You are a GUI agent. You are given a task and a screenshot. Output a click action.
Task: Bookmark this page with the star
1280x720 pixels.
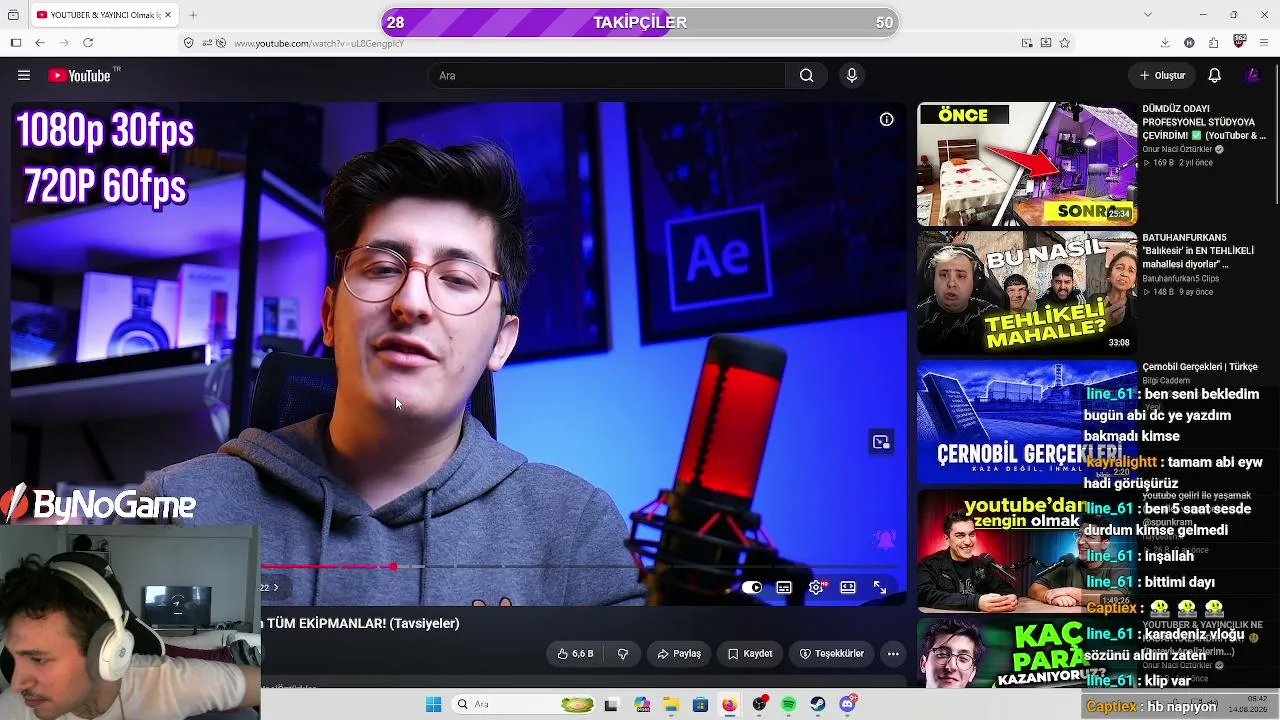[1065, 43]
